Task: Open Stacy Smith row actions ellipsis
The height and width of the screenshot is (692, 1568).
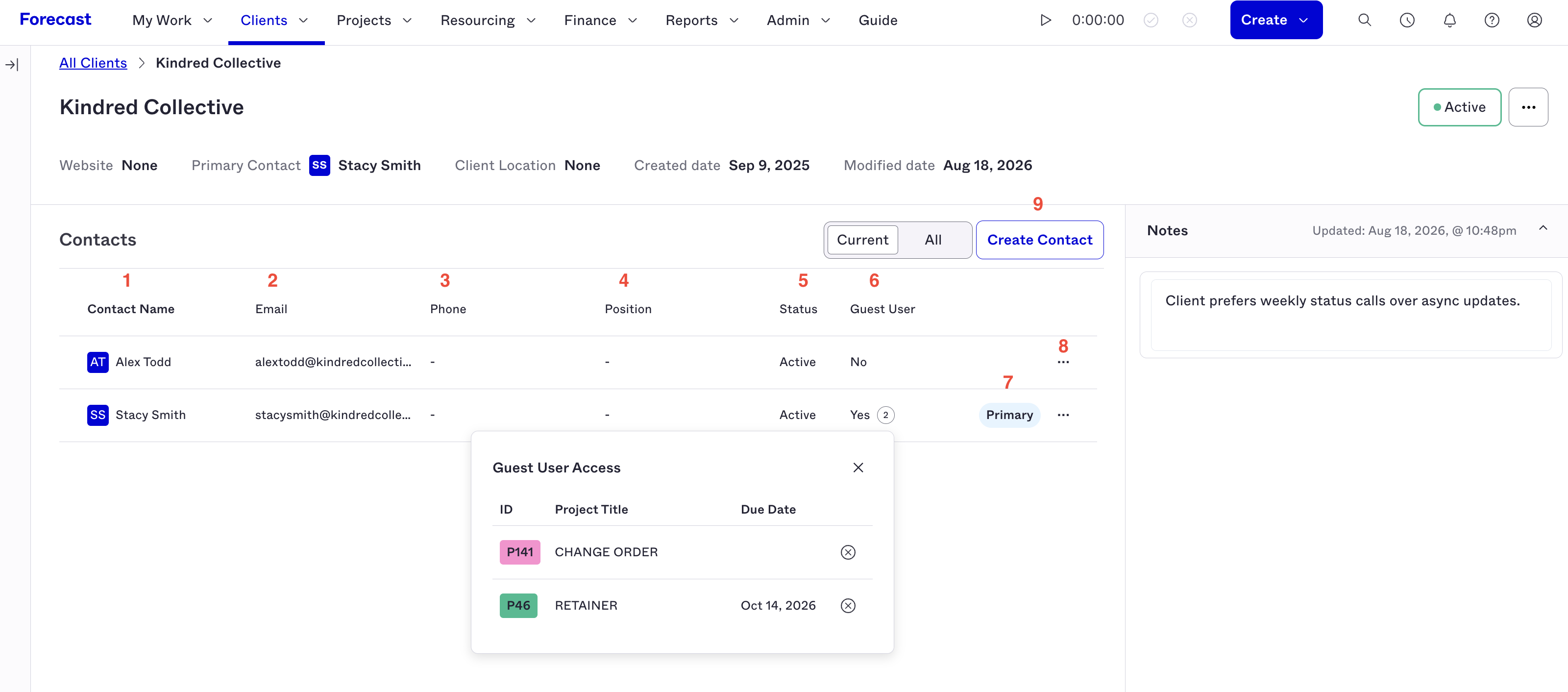Action: coord(1063,415)
